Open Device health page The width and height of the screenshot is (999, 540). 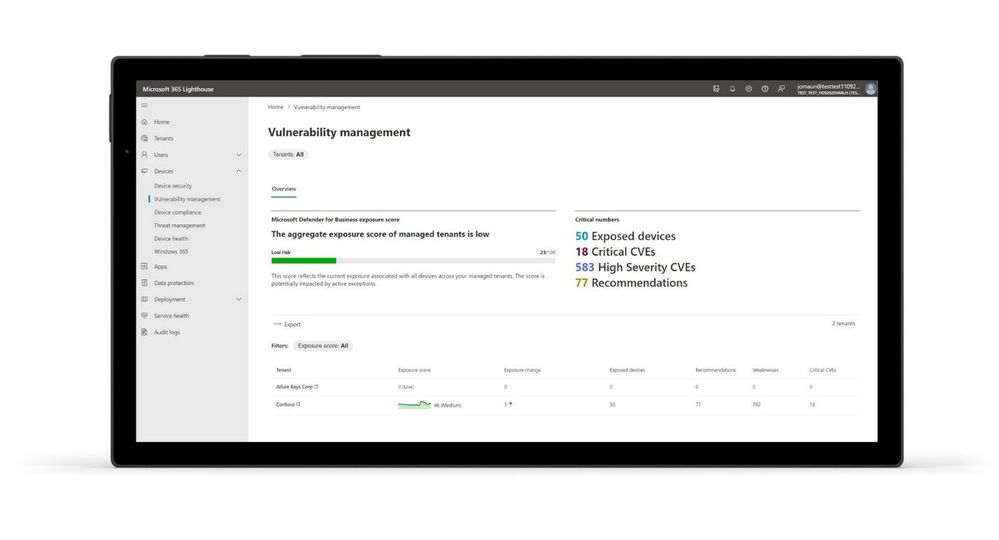click(171, 239)
